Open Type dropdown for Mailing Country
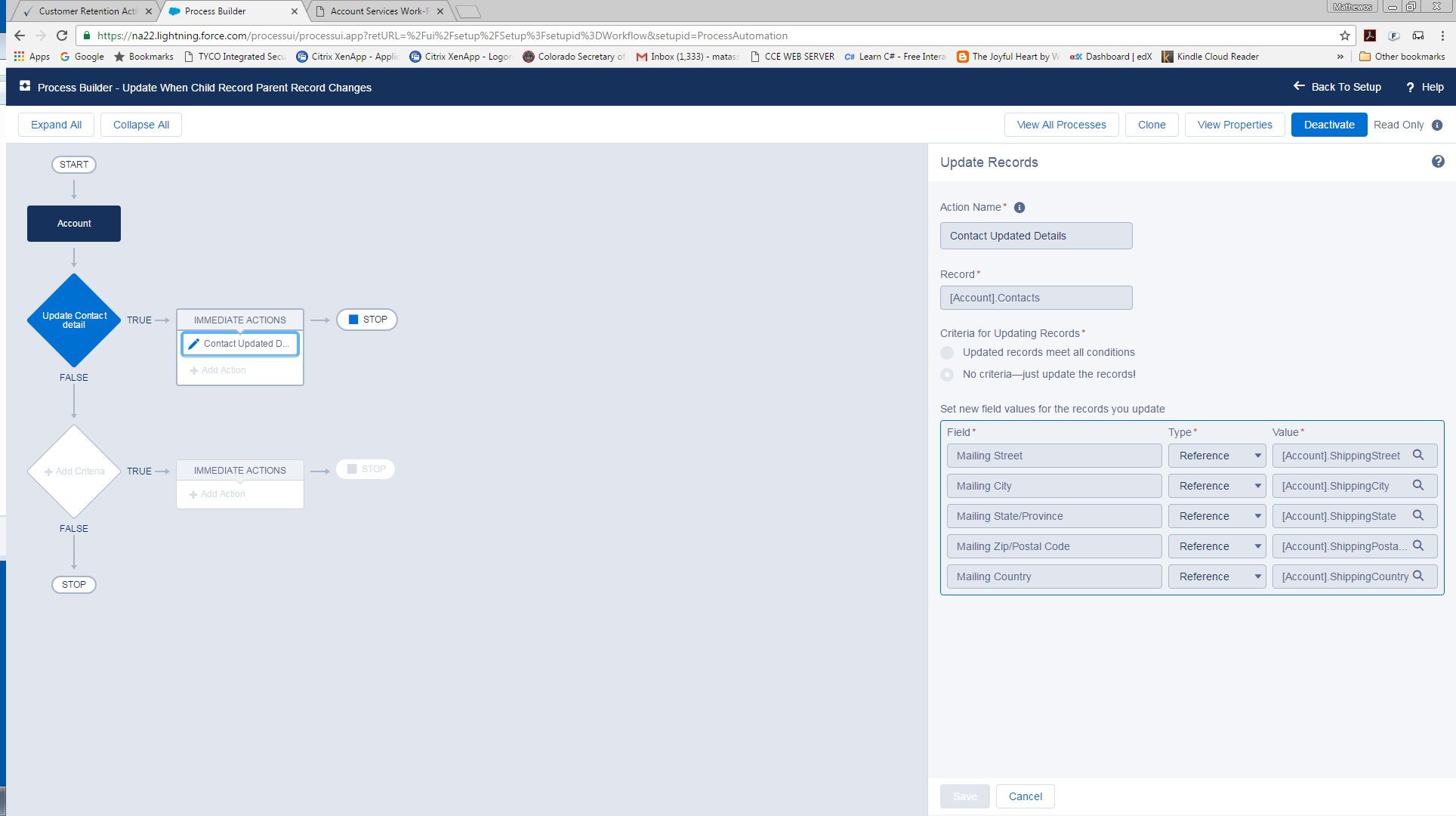Image resolution: width=1456 pixels, height=816 pixels. click(1217, 576)
